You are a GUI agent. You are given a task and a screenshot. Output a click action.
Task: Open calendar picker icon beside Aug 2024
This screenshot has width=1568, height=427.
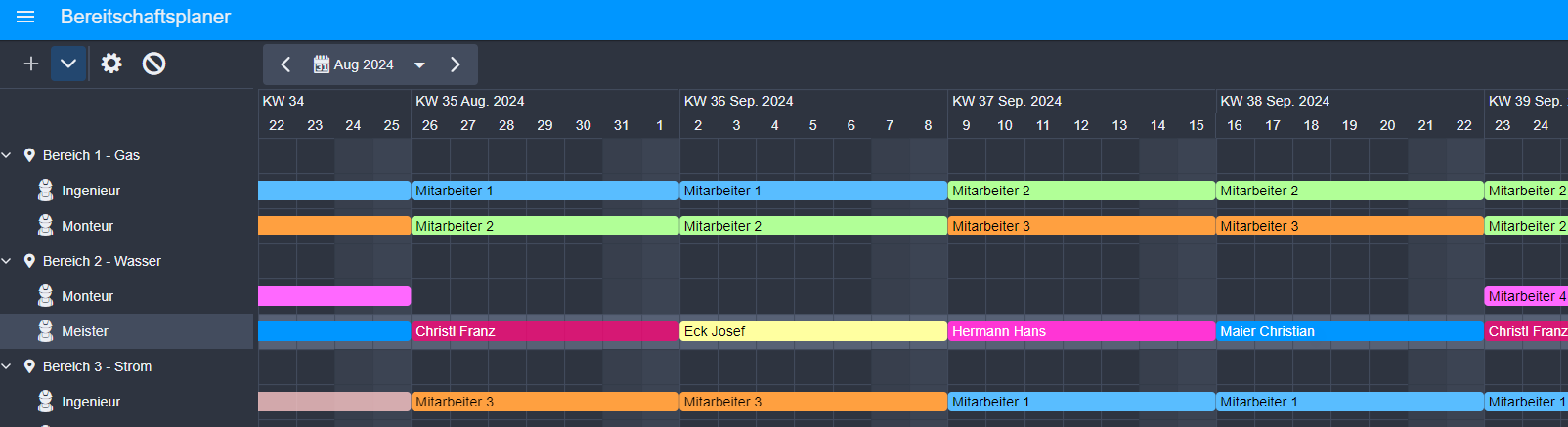[321, 64]
